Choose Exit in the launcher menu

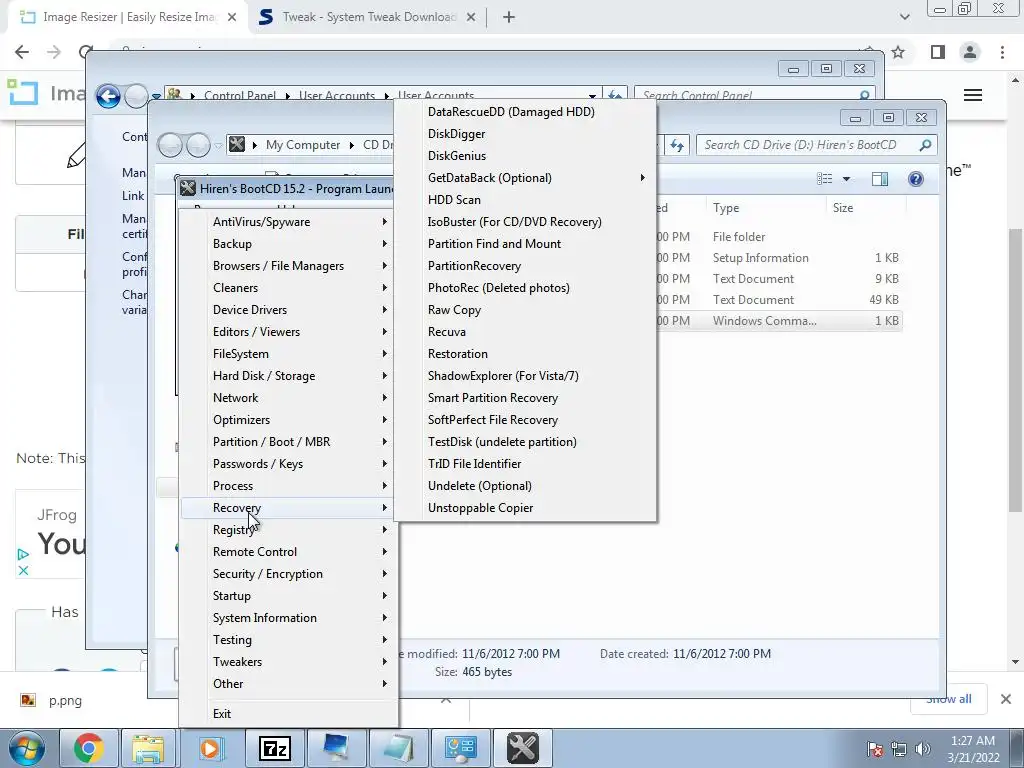coord(287,713)
